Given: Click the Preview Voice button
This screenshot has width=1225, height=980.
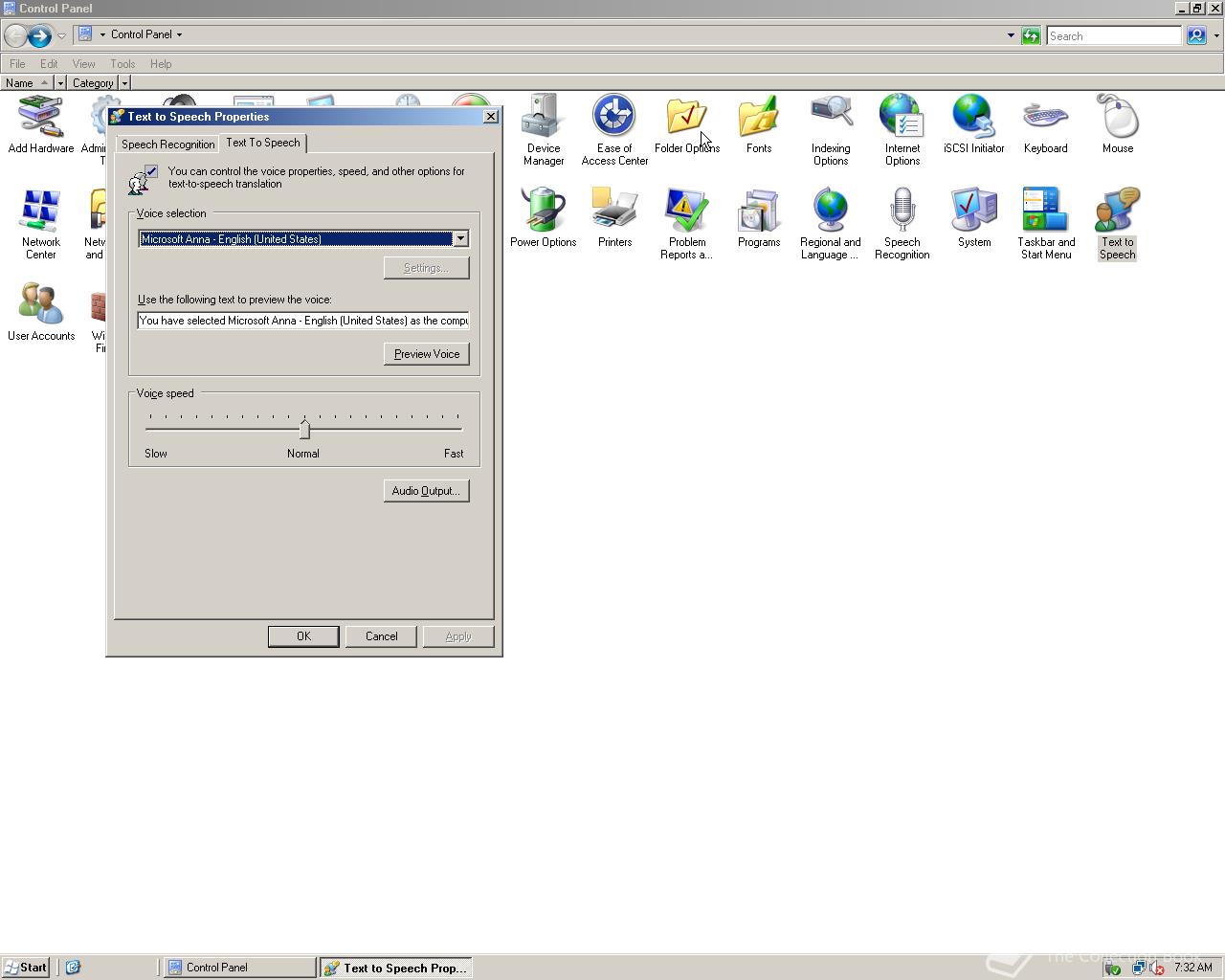Looking at the screenshot, I should coord(427,354).
